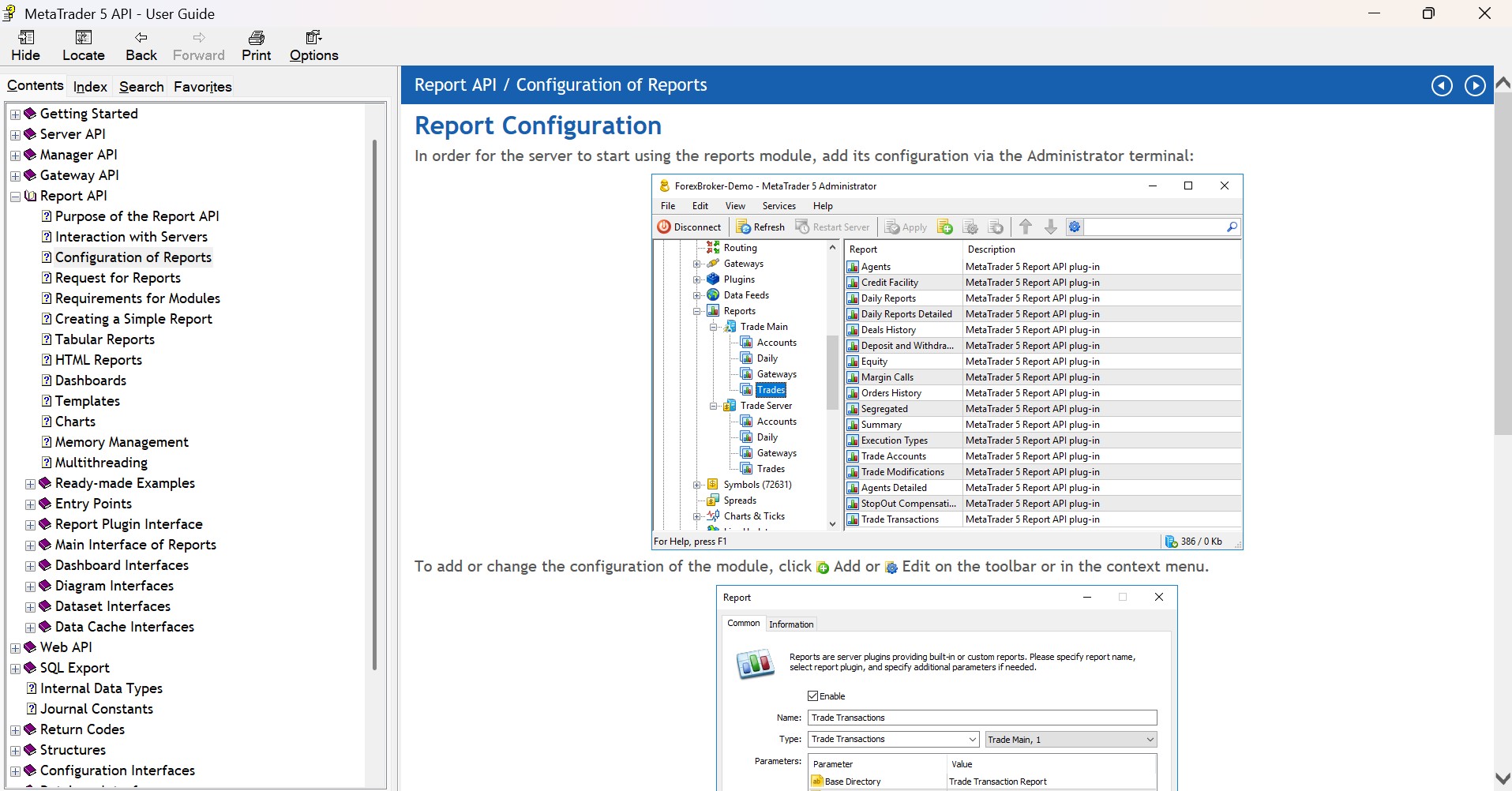Click the Server API book icon

point(31,134)
